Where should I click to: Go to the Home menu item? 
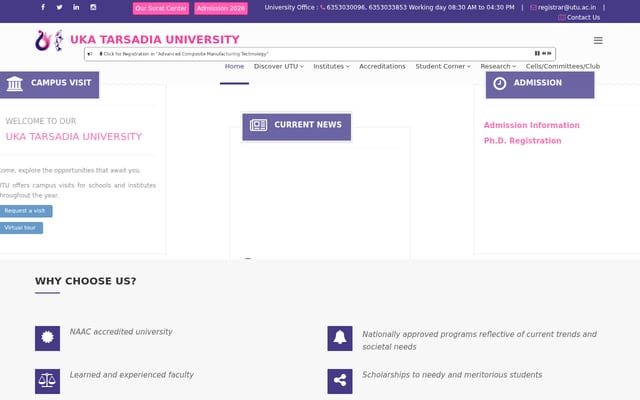point(234,66)
